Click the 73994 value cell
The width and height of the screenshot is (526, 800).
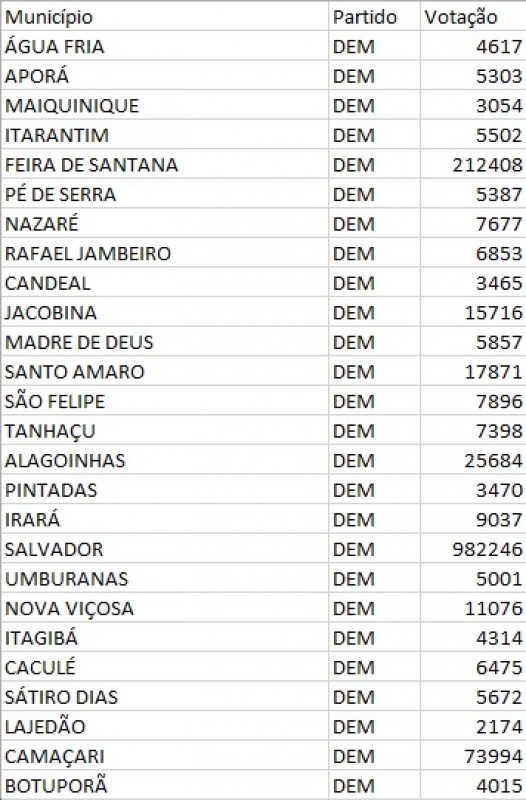(x=473, y=756)
